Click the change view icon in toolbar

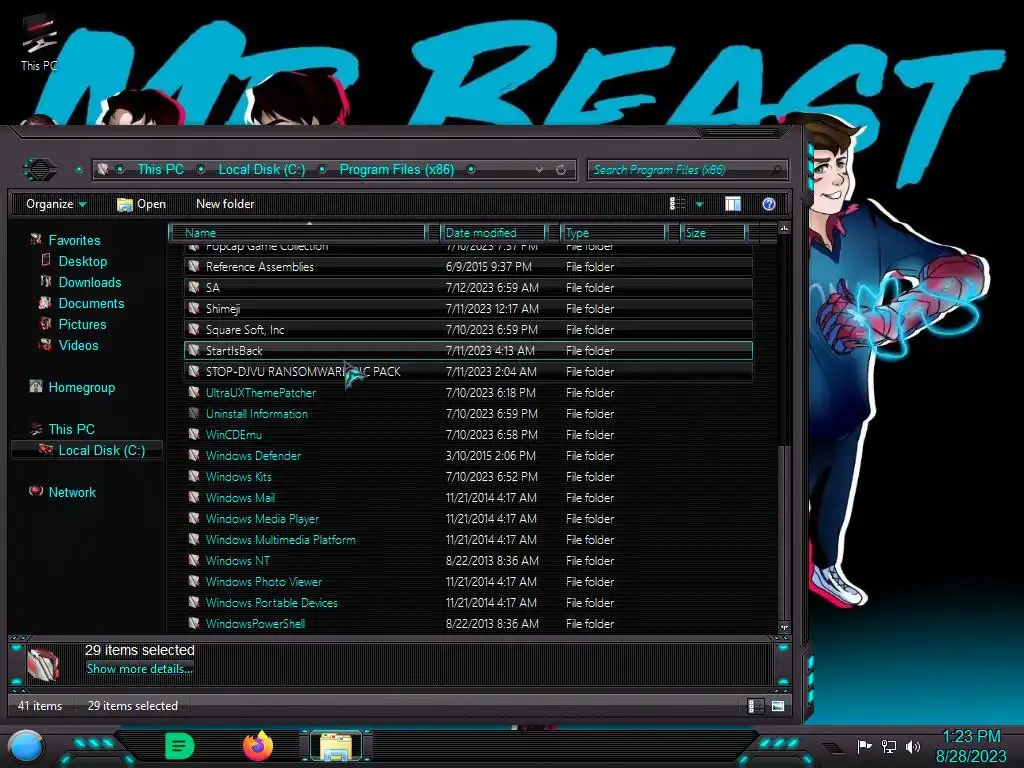(x=677, y=204)
